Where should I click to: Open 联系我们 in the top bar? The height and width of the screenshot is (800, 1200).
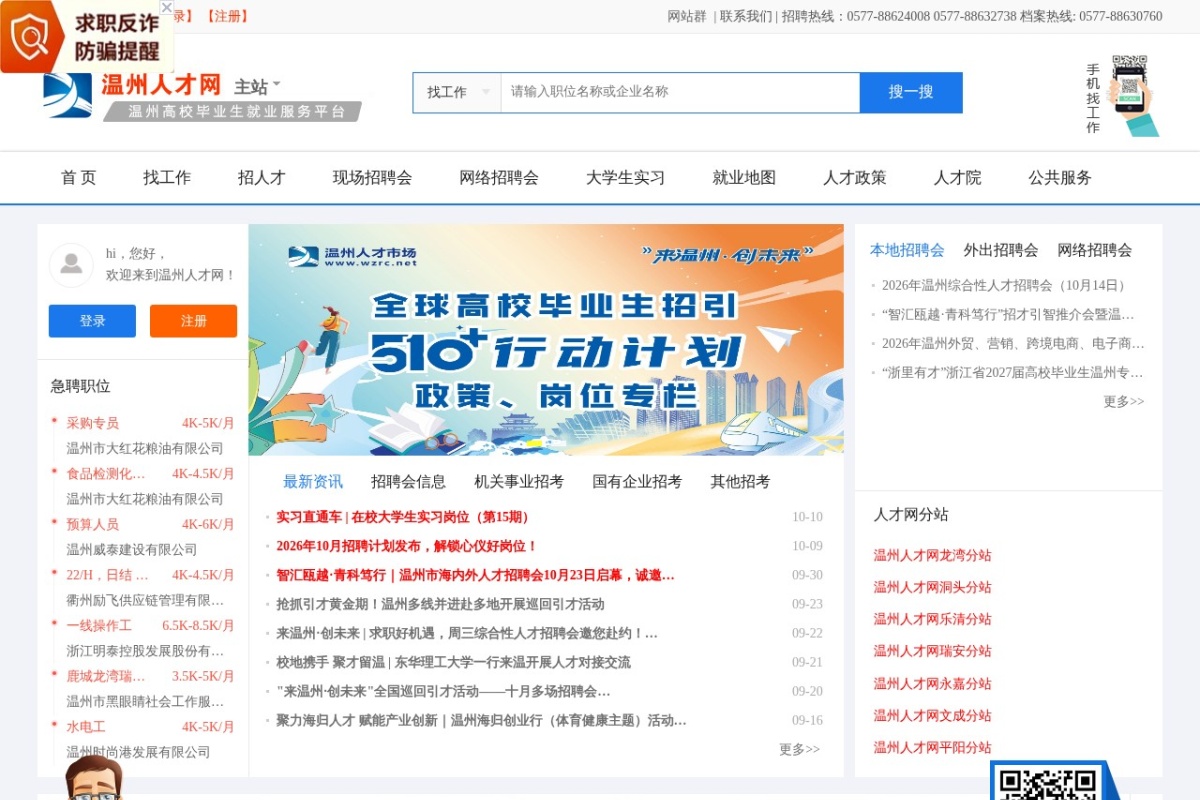tap(746, 16)
